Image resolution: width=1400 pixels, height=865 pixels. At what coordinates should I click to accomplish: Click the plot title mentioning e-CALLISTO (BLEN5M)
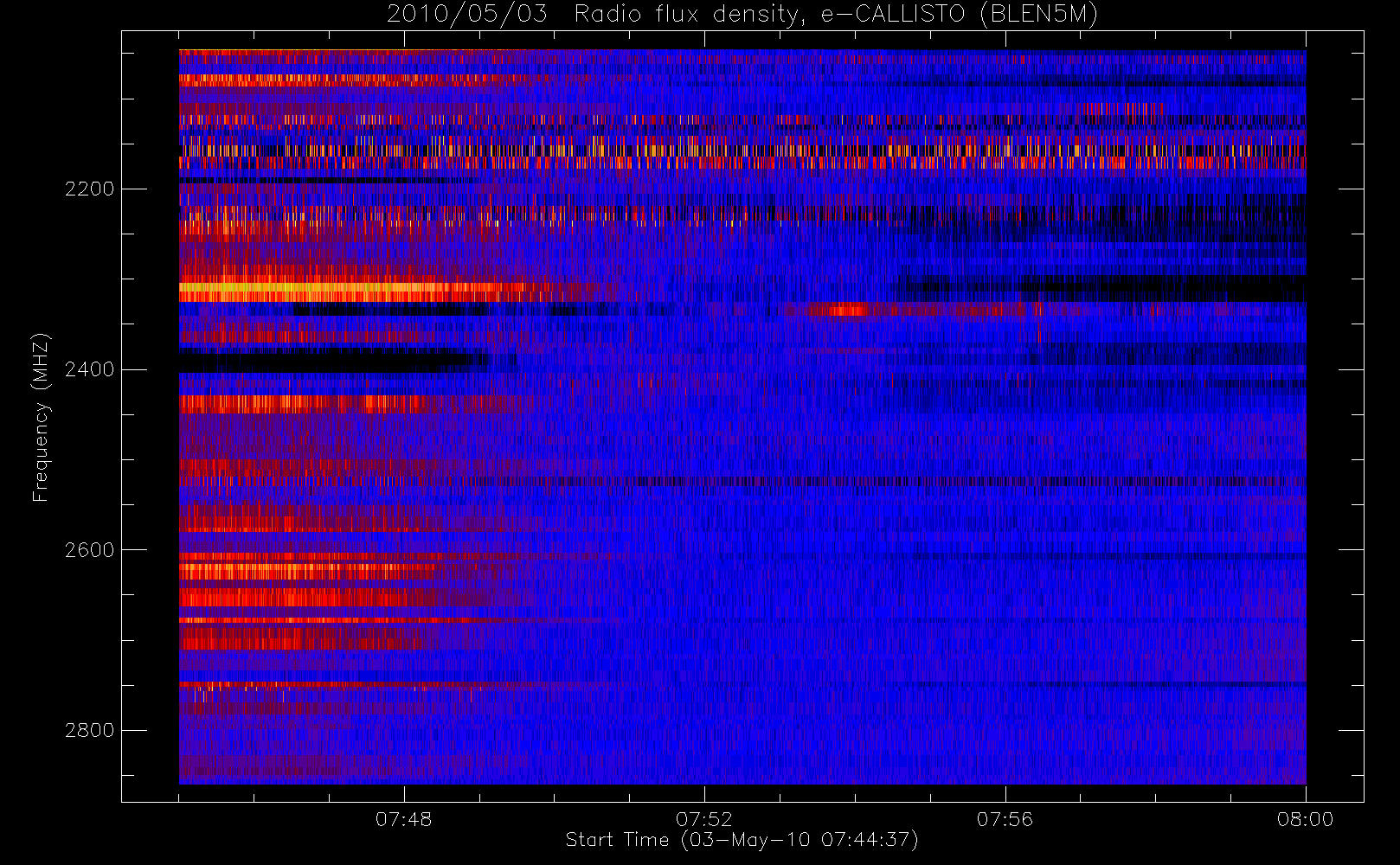742,14
